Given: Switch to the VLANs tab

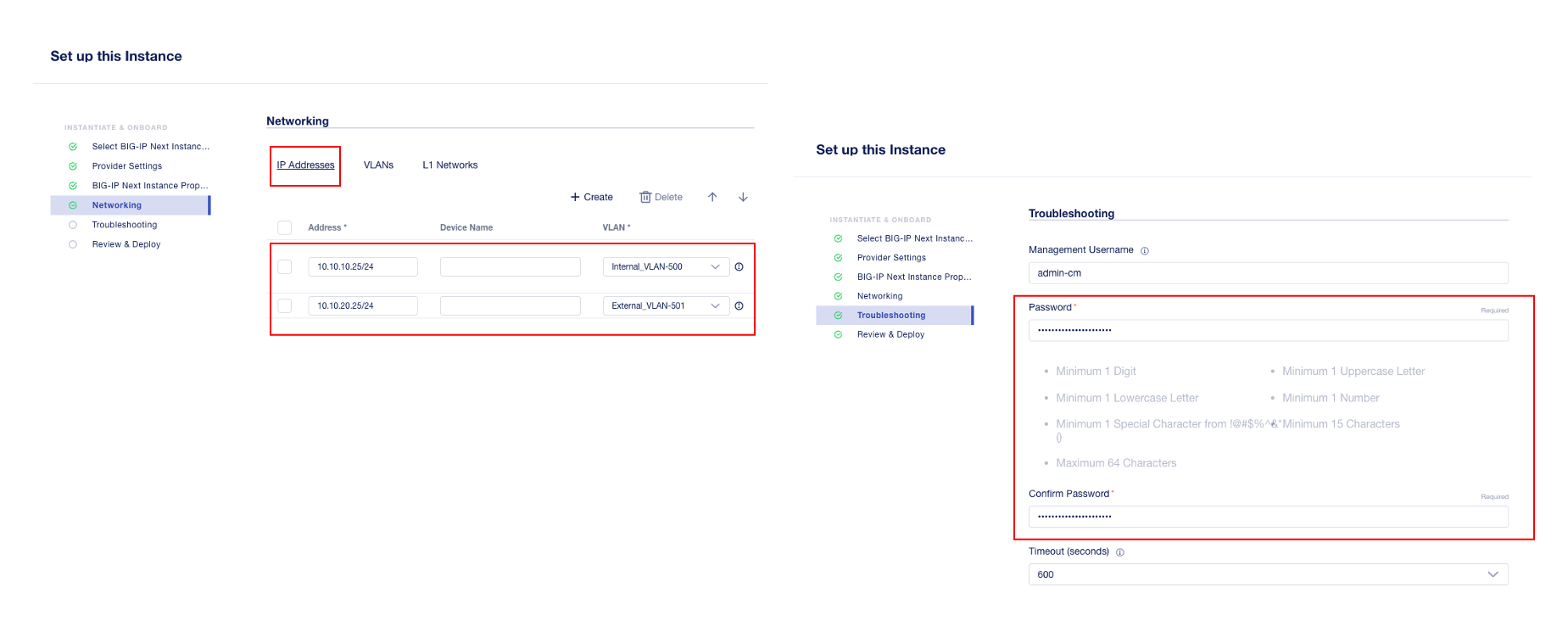Looking at the screenshot, I should (378, 165).
